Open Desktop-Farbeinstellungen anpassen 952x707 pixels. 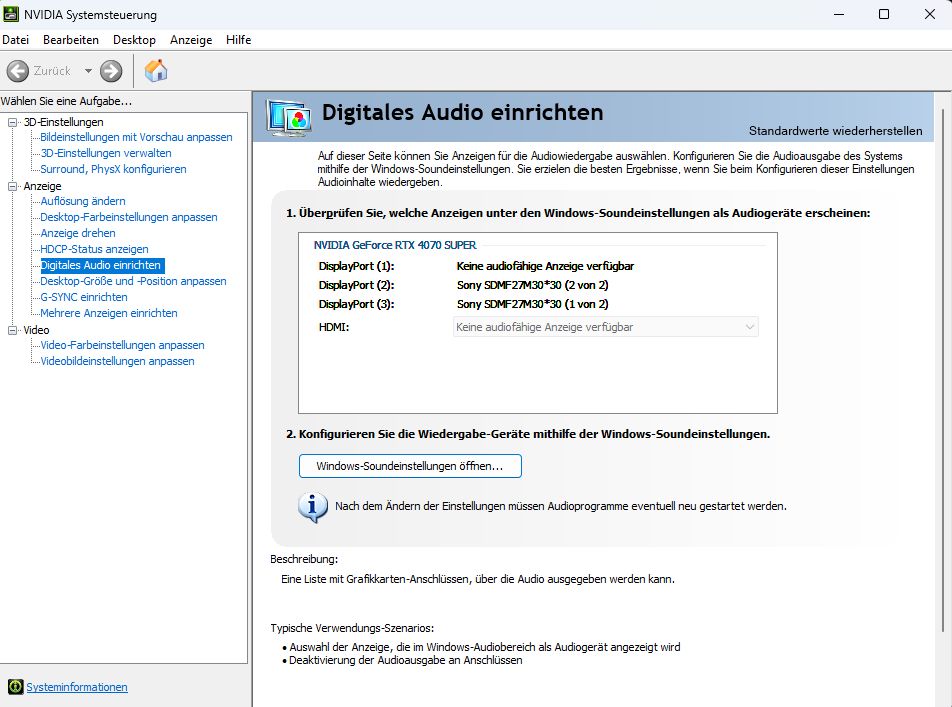point(128,217)
